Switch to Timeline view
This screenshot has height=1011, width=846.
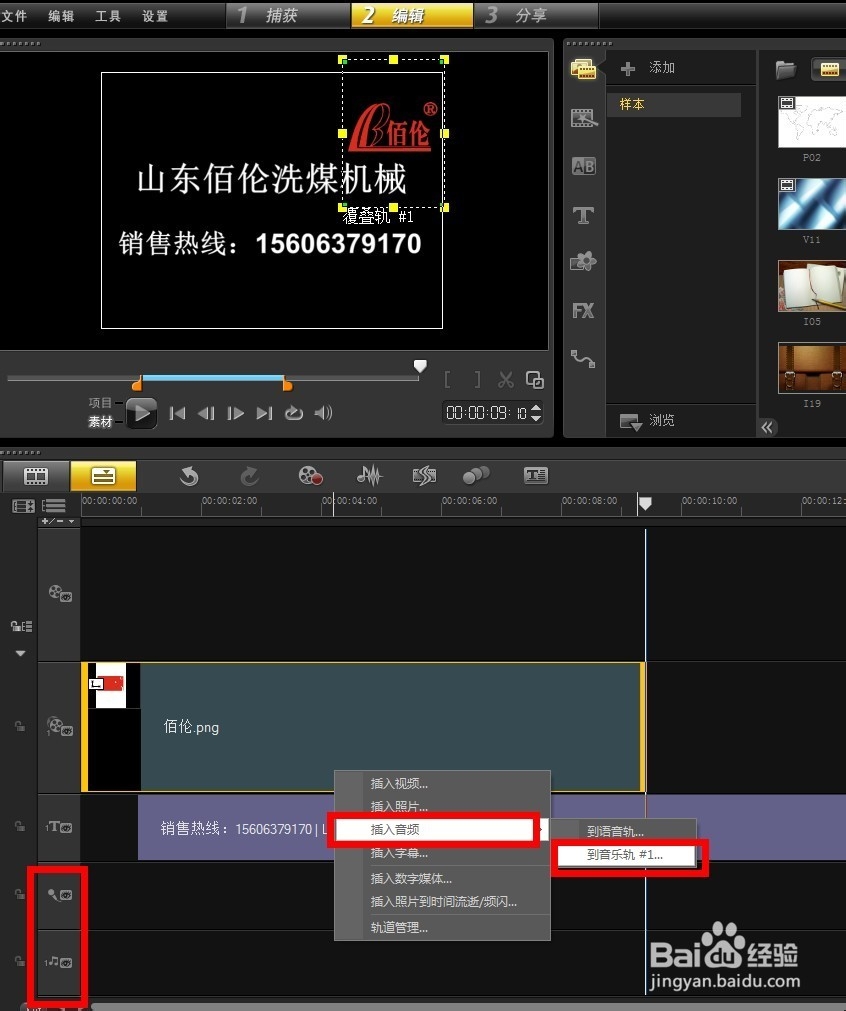tap(103, 476)
